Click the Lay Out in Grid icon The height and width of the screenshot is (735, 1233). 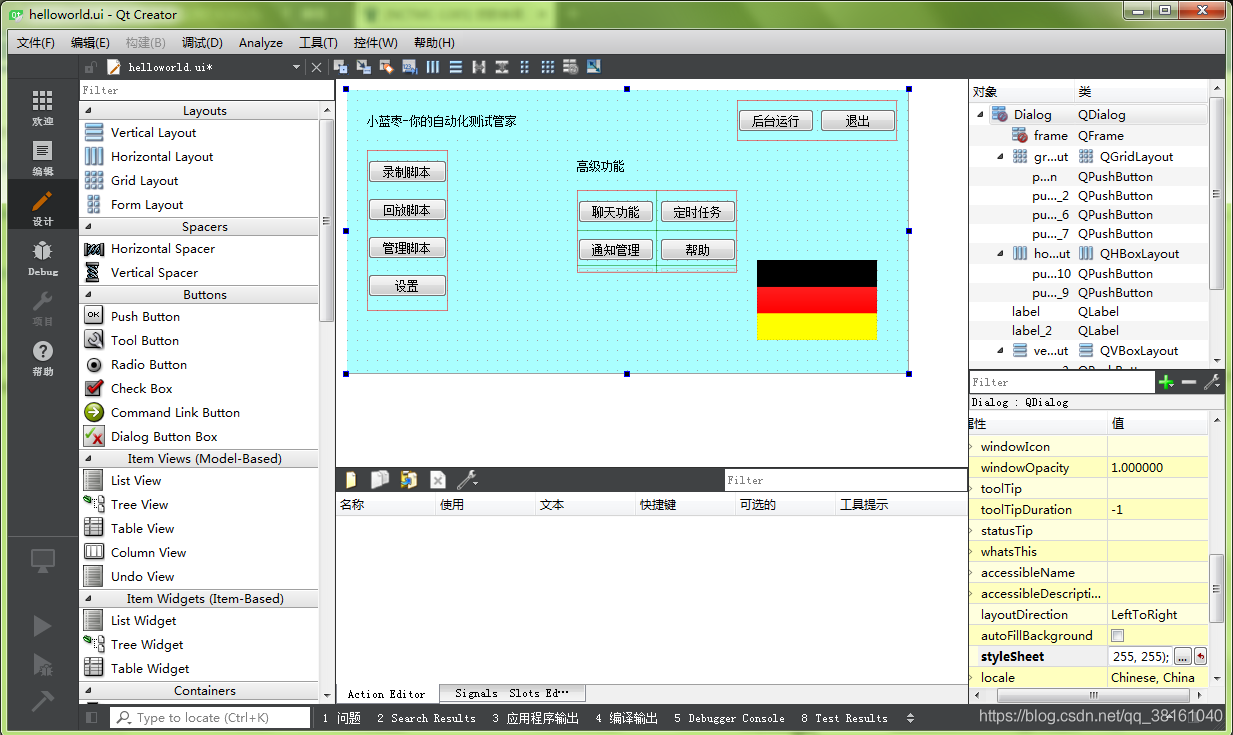click(523, 66)
